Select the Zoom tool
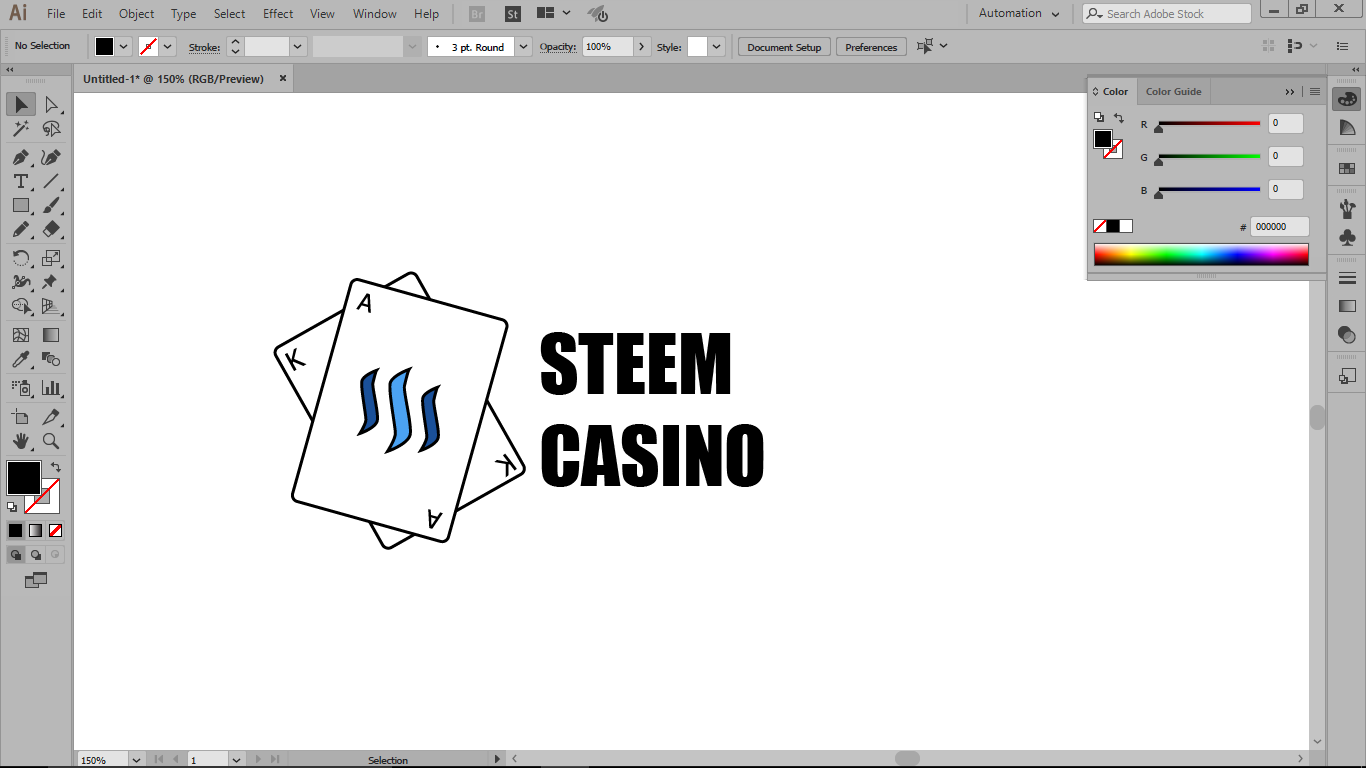1366x768 pixels. pyautogui.click(x=51, y=441)
